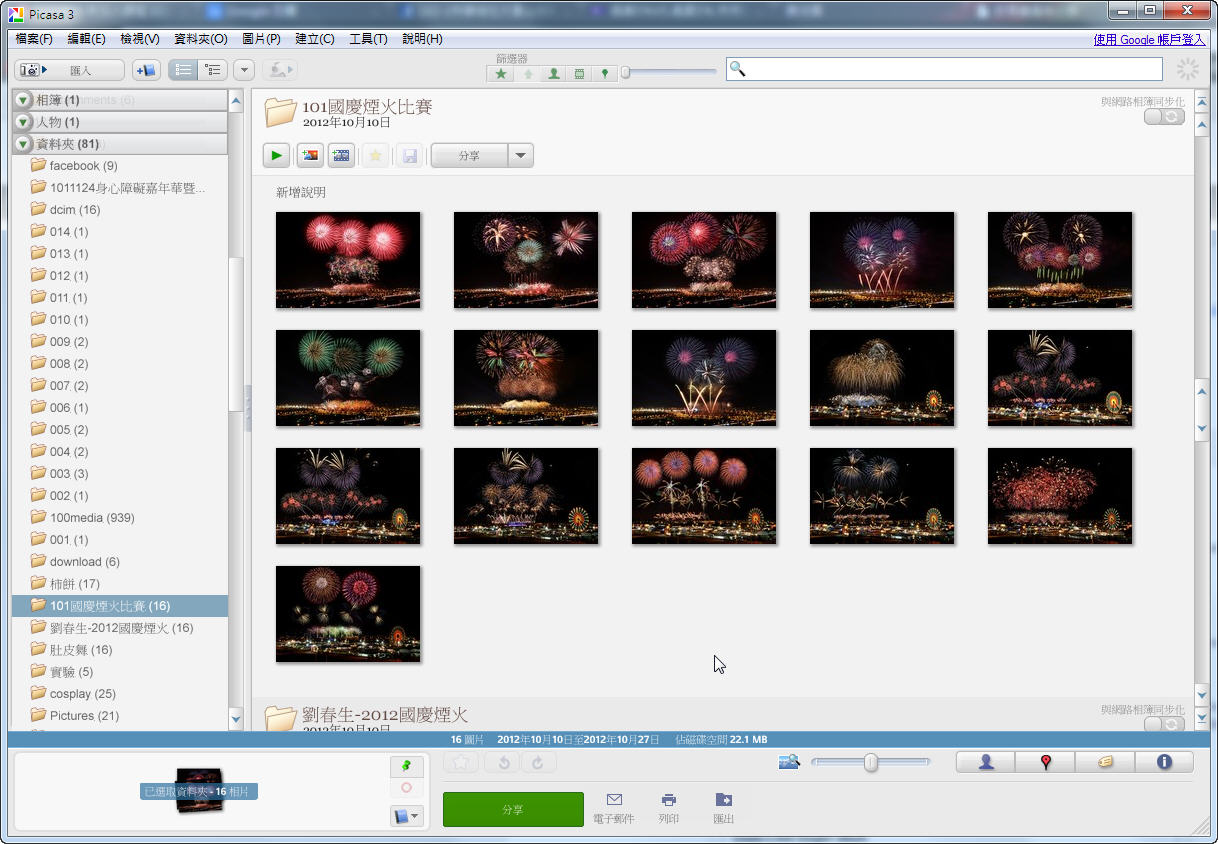Rotate clockwise using tray button
The image size is (1218, 844).
pyautogui.click(x=537, y=762)
